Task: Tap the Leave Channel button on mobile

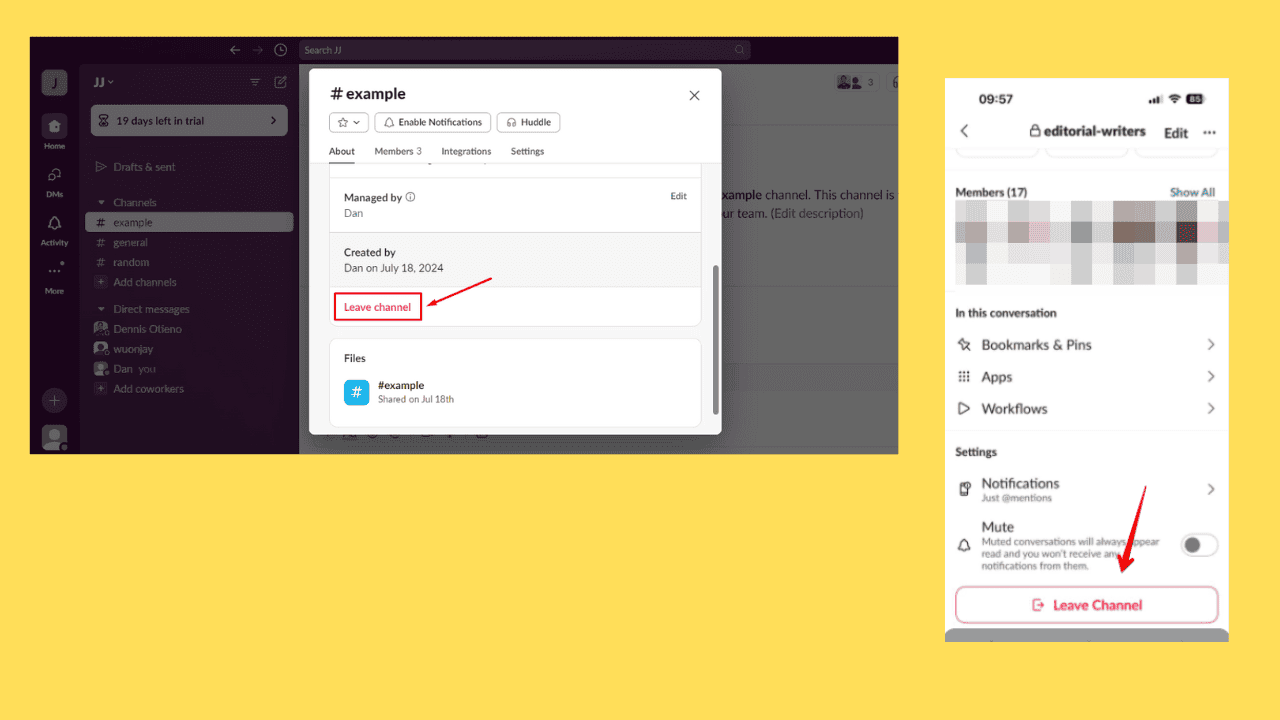Action: coord(1087,605)
